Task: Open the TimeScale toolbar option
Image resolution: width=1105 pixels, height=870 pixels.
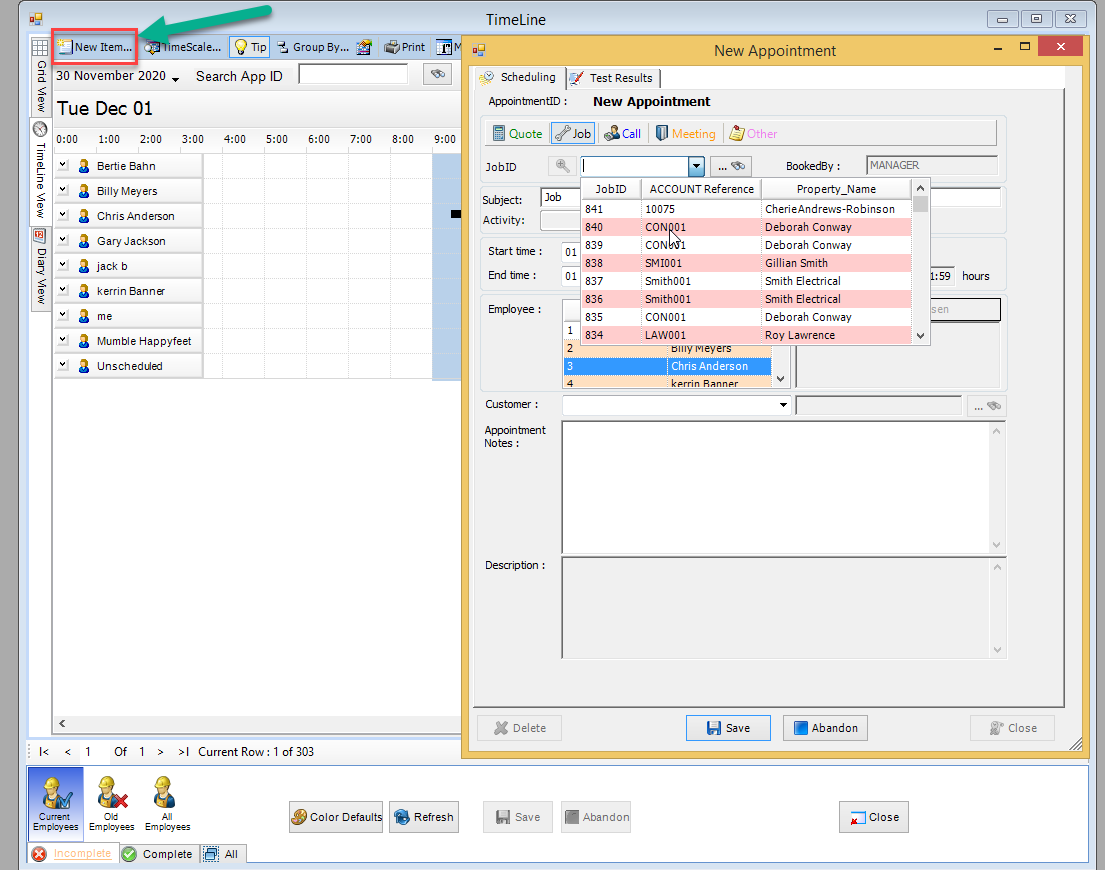Action: point(183,47)
